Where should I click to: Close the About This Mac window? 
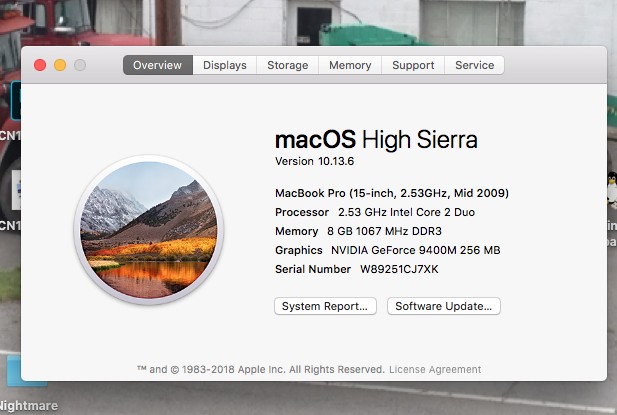[x=40, y=65]
